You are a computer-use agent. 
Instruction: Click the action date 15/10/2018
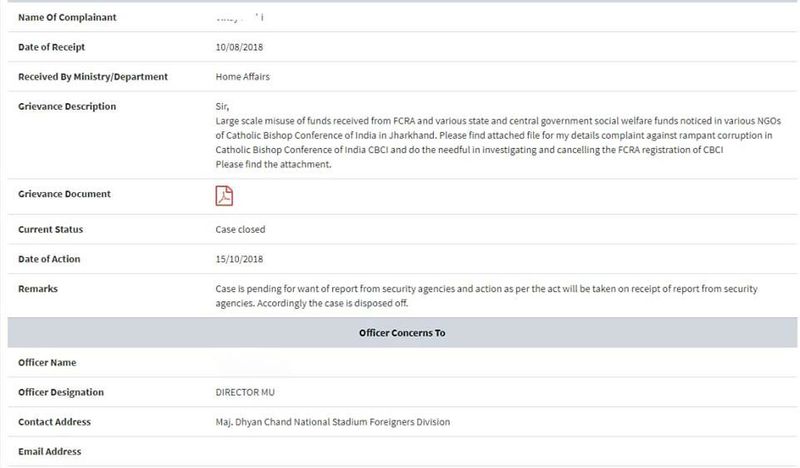click(x=239, y=260)
